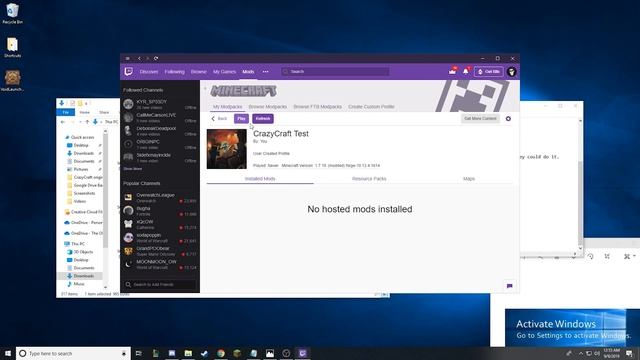Click the taskbar search box

point(73,353)
